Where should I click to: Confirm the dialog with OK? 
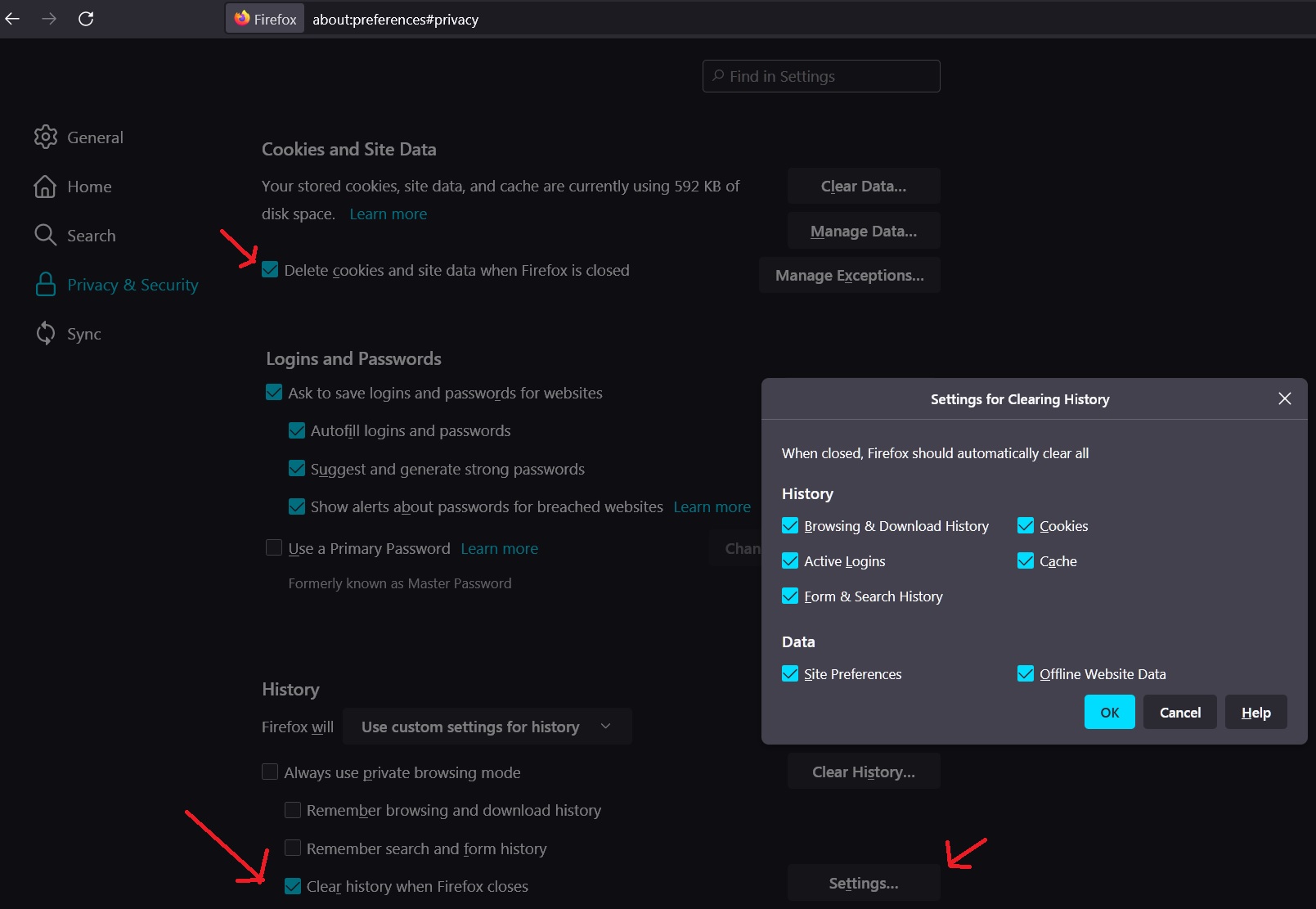(1110, 712)
